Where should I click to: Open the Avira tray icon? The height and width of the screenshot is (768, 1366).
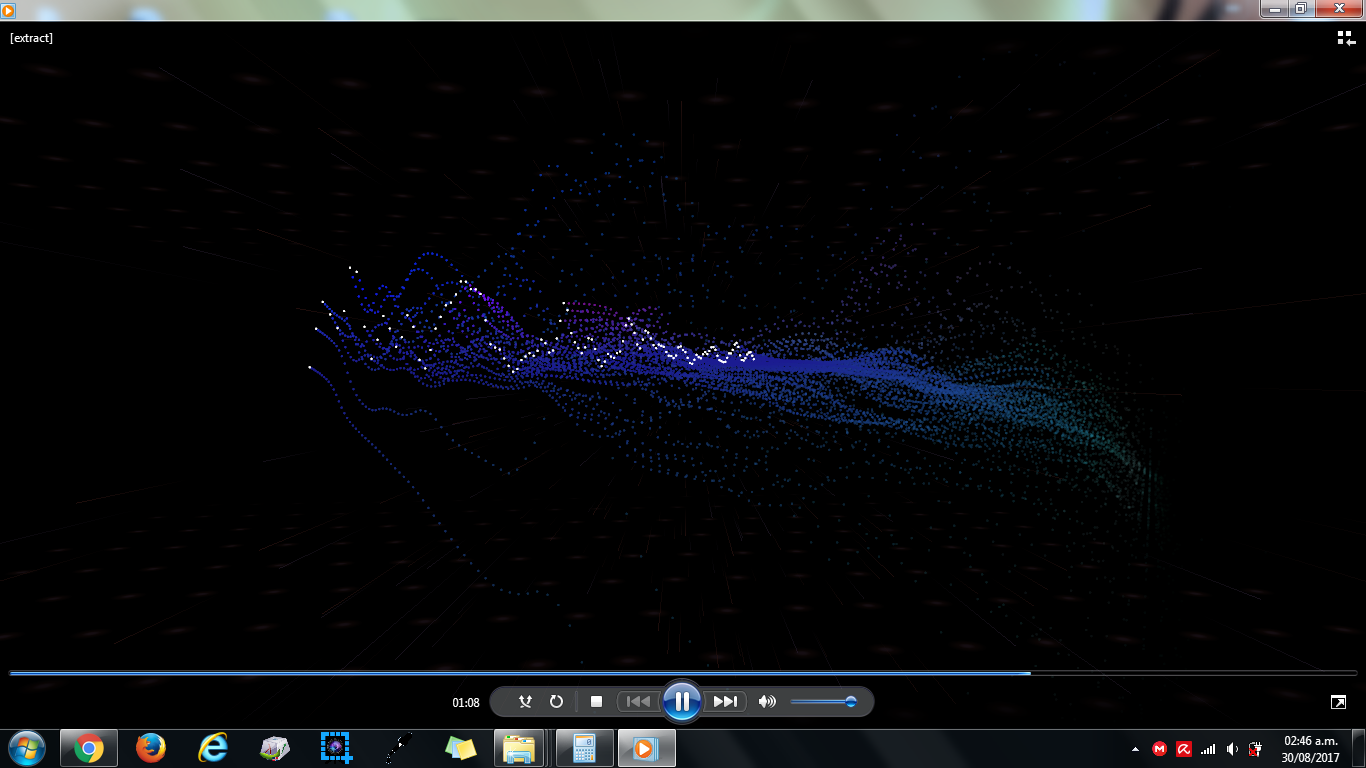pos(1184,749)
